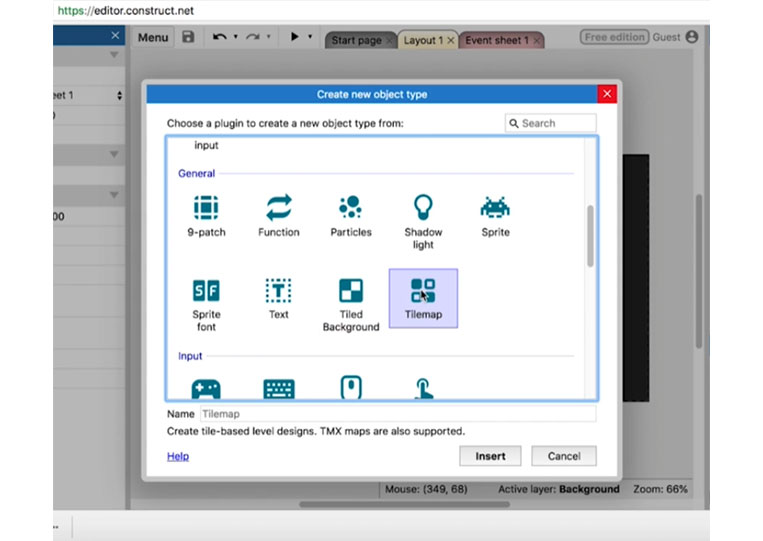
Task: Collapse the top sidebar section arrow
Action: point(114,55)
